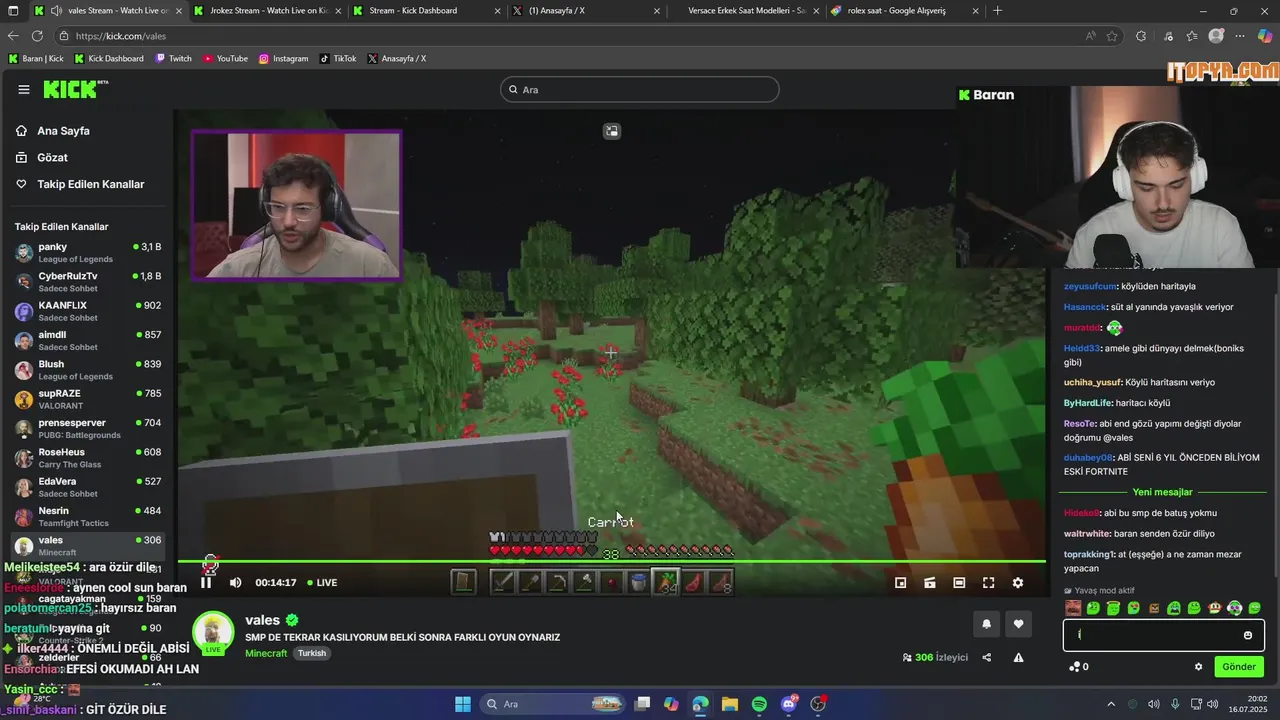Click the Minecraft category link
The width and height of the screenshot is (1280, 720).
(x=266, y=653)
